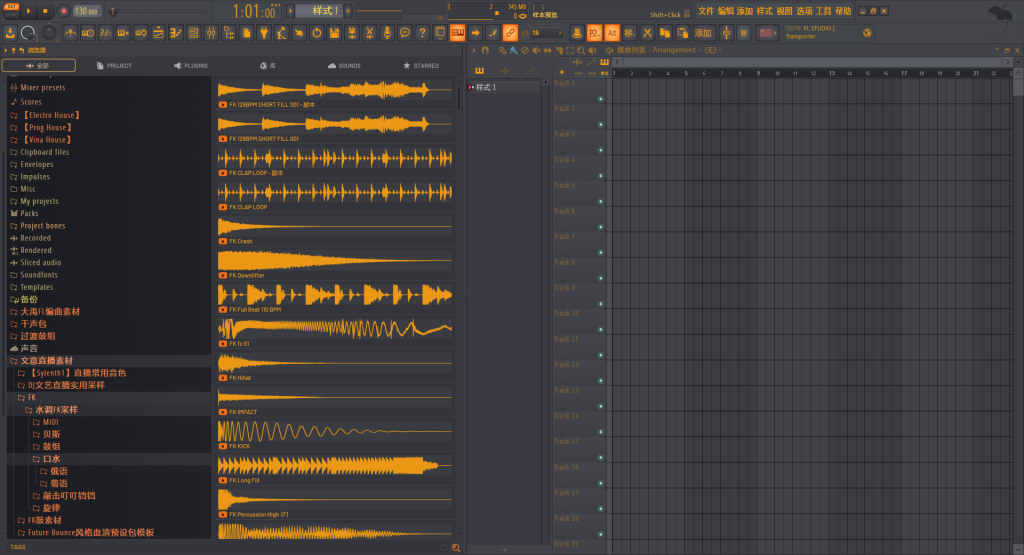
Task: Open the mixer window icon
Action: coord(211,33)
